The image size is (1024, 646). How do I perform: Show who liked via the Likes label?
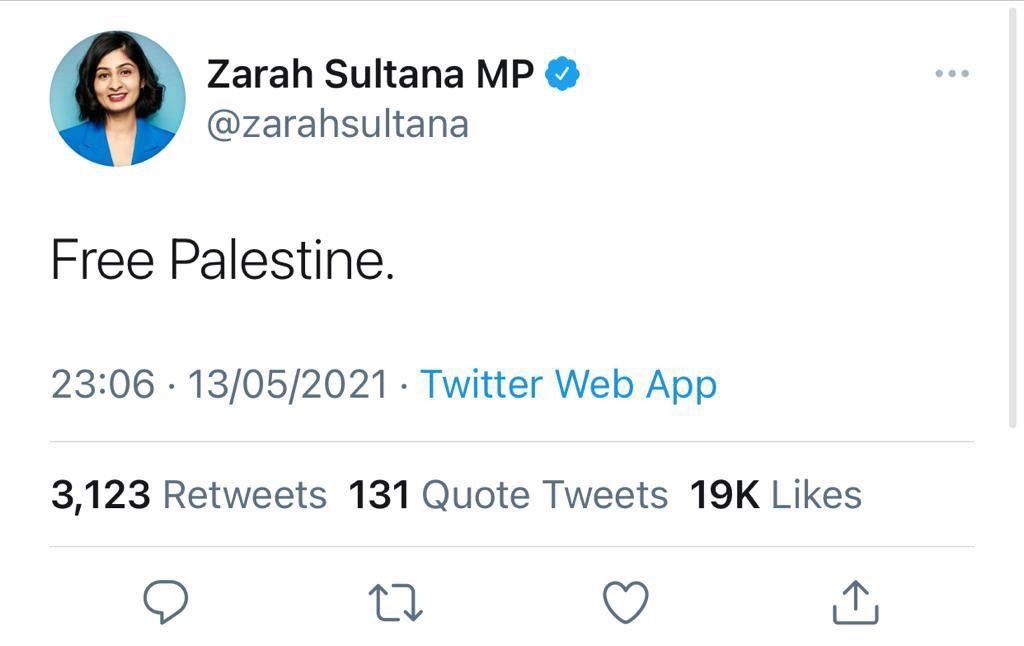coord(816,495)
